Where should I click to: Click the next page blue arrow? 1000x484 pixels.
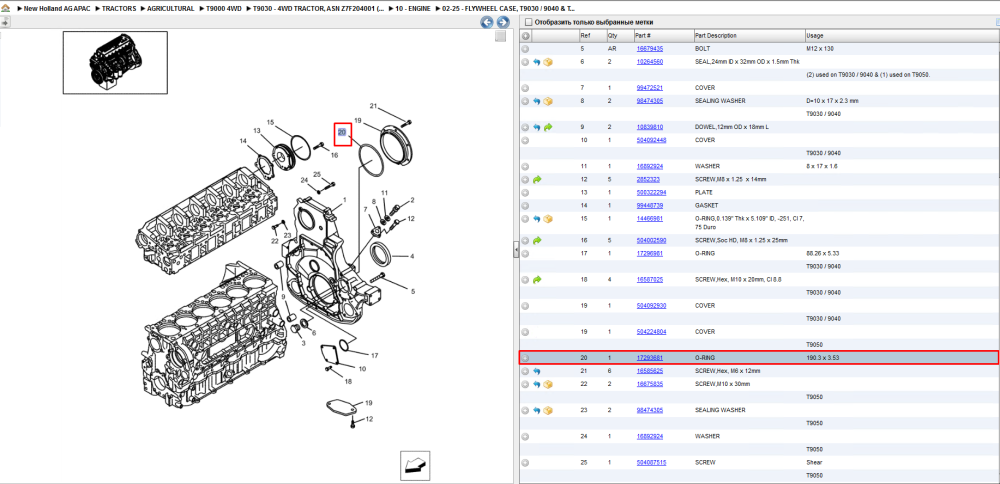[x=503, y=22]
